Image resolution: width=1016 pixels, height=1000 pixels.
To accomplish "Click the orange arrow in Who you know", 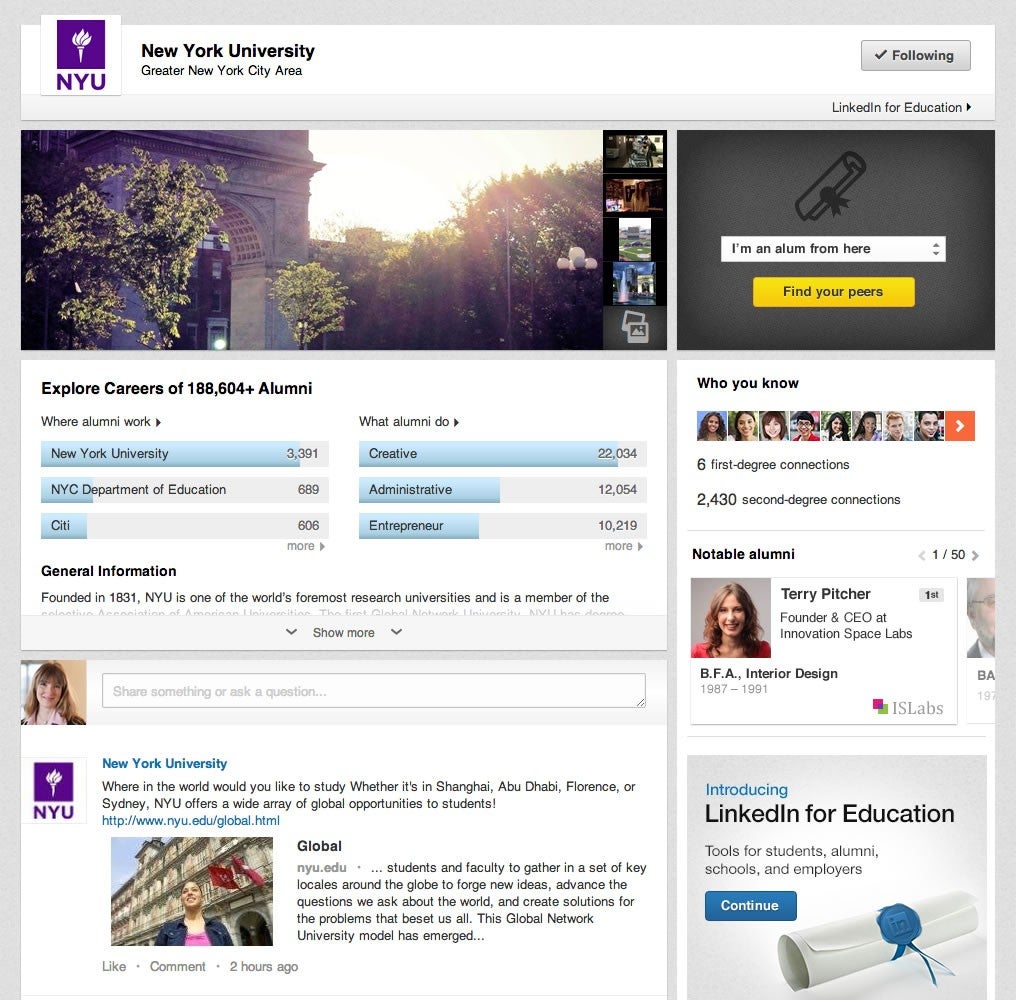I will [960, 426].
